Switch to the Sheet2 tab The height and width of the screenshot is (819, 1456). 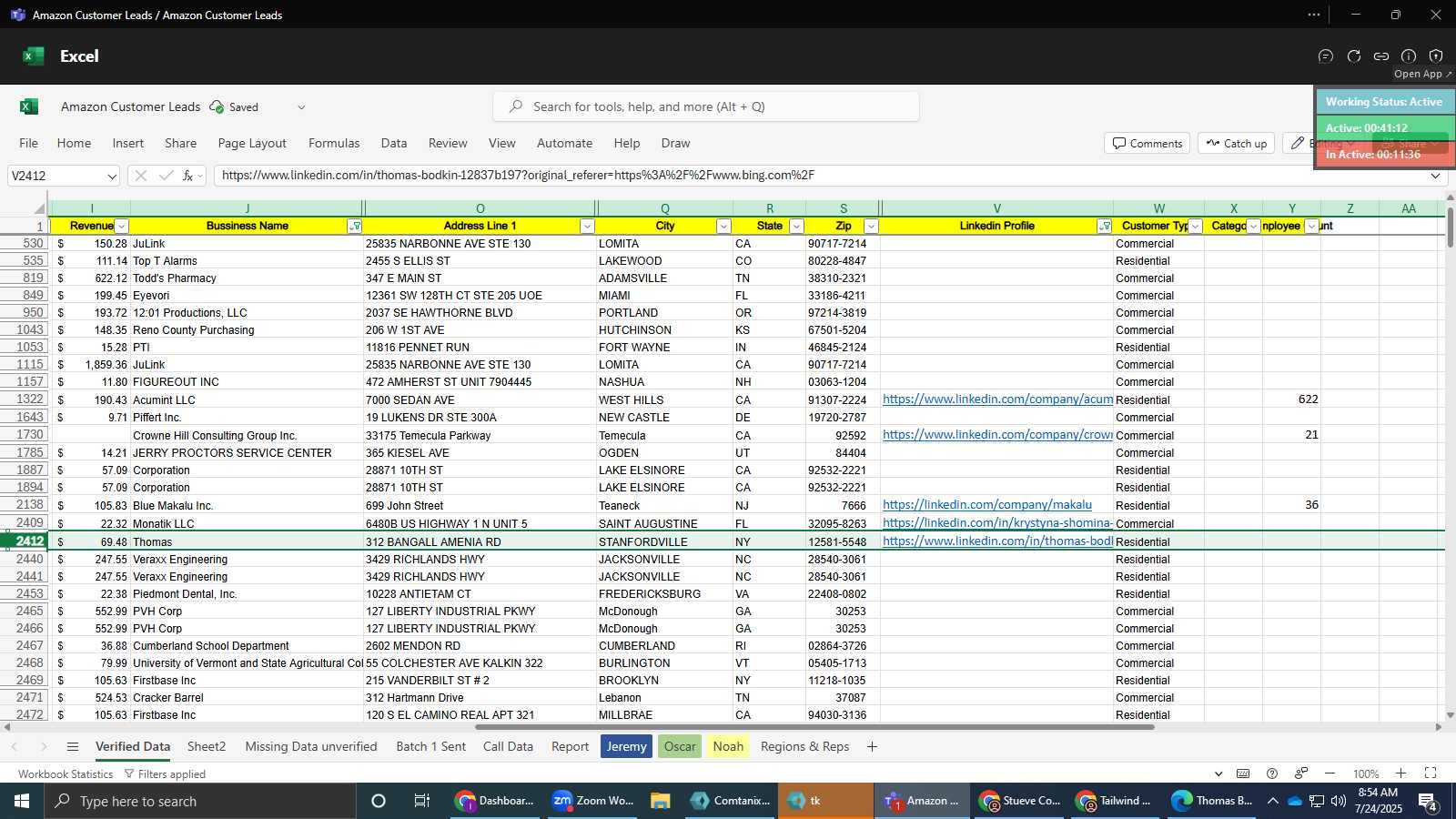tap(207, 746)
